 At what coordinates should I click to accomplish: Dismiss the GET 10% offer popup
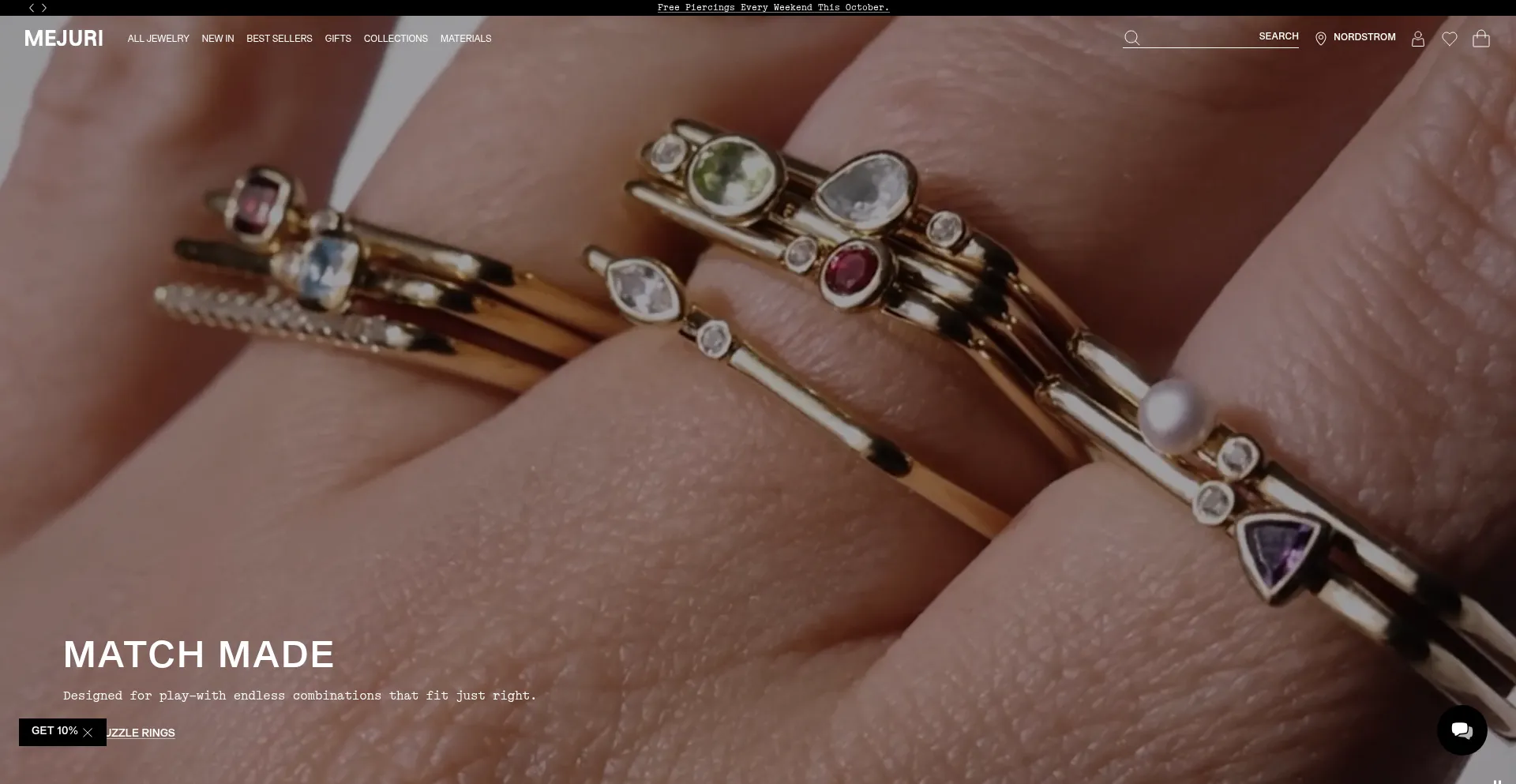click(88, 733)
